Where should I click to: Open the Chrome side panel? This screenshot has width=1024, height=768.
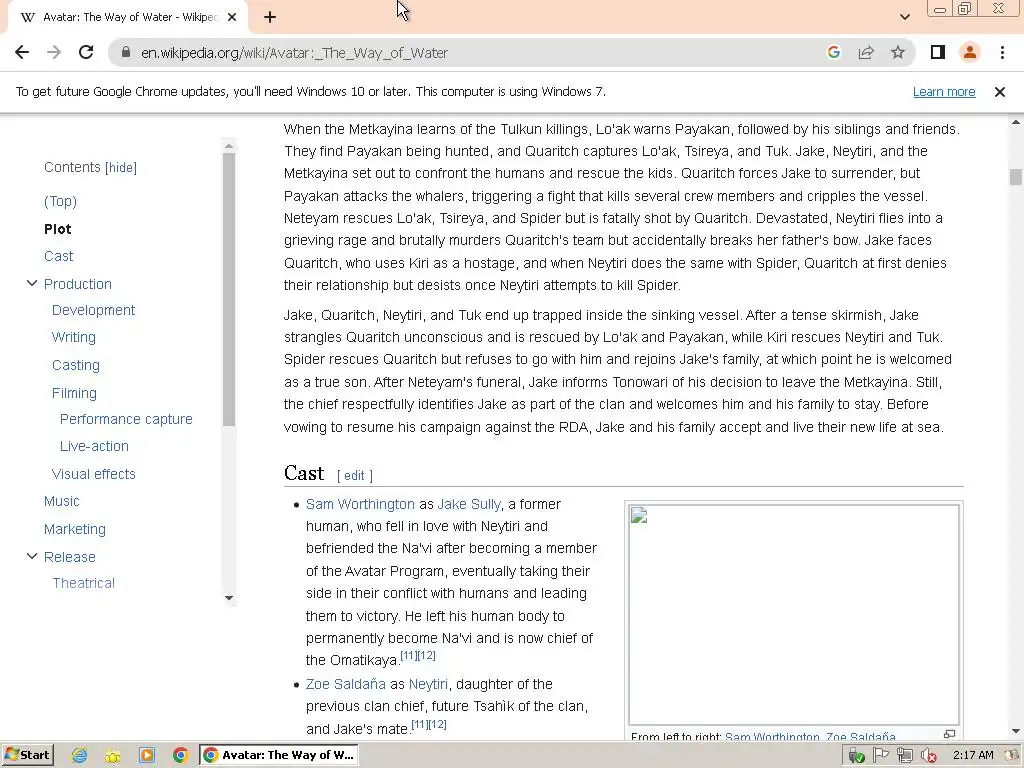[x=938, y=52]
